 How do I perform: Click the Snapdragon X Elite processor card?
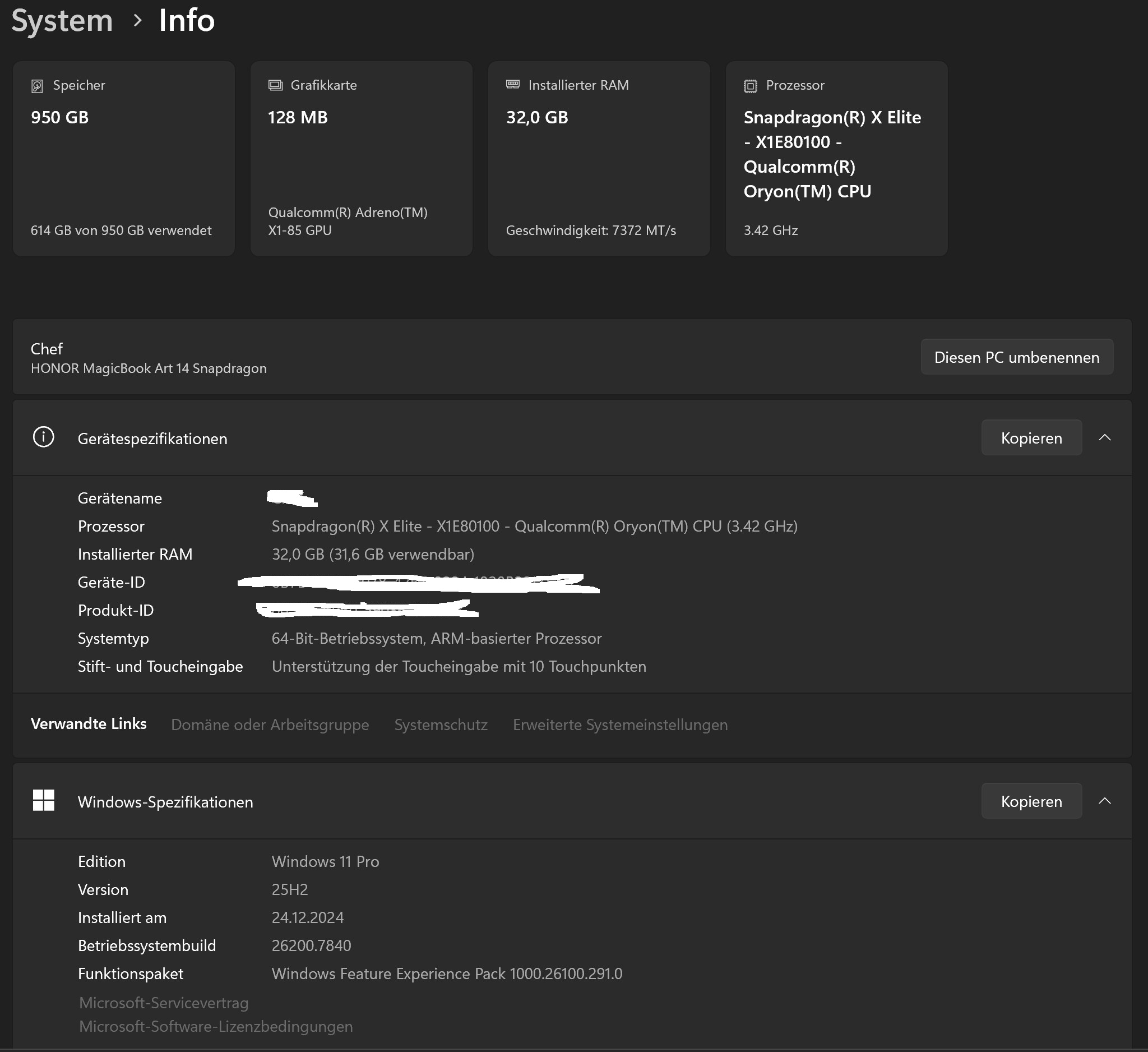tap(836, 159)
